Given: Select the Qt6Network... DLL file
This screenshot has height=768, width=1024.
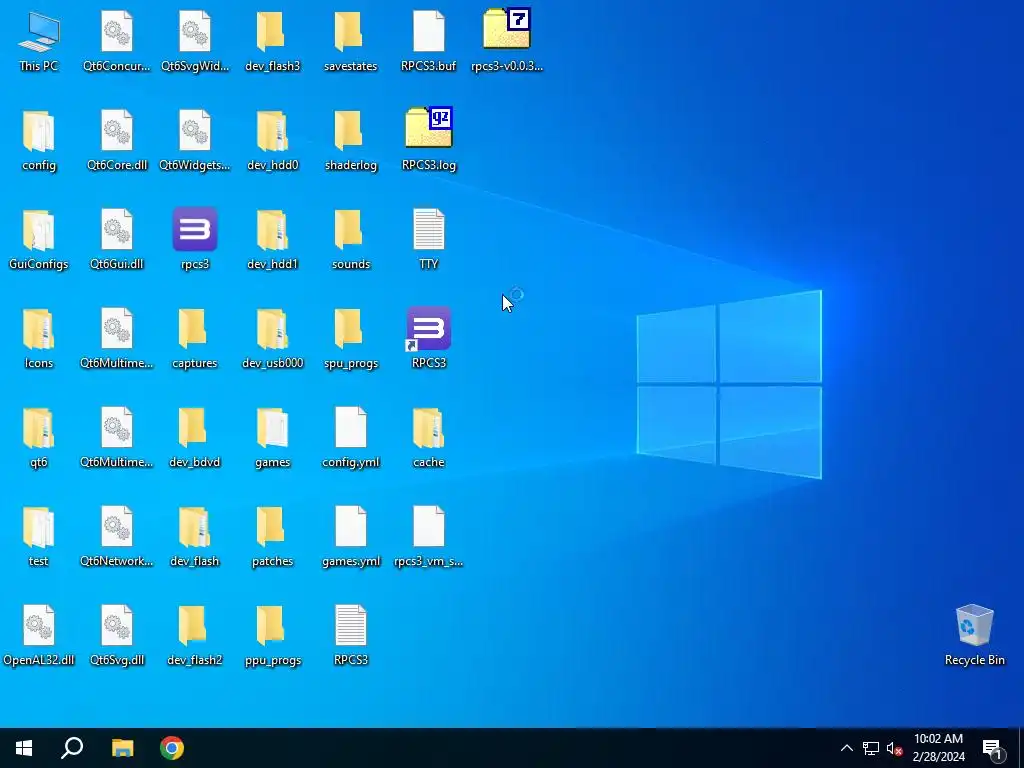Looking at the screenshot, I should point(117,537).
